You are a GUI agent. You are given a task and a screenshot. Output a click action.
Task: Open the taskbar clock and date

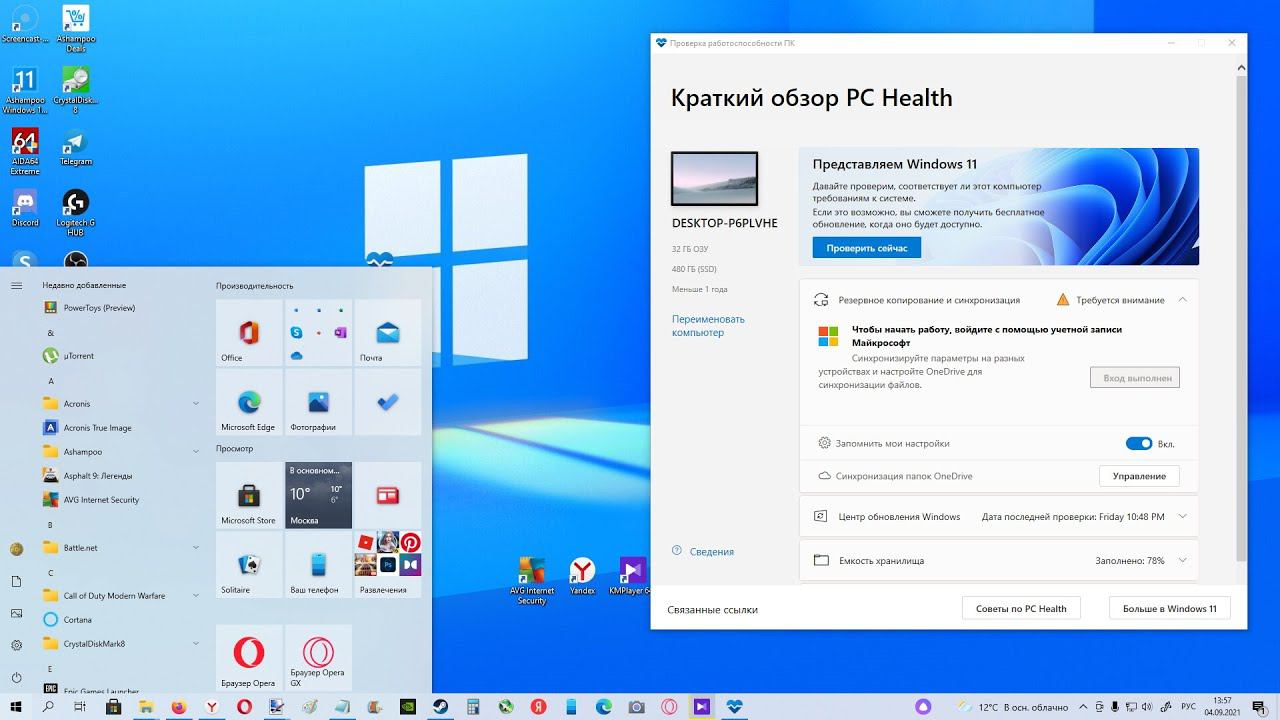[1222, 707]
